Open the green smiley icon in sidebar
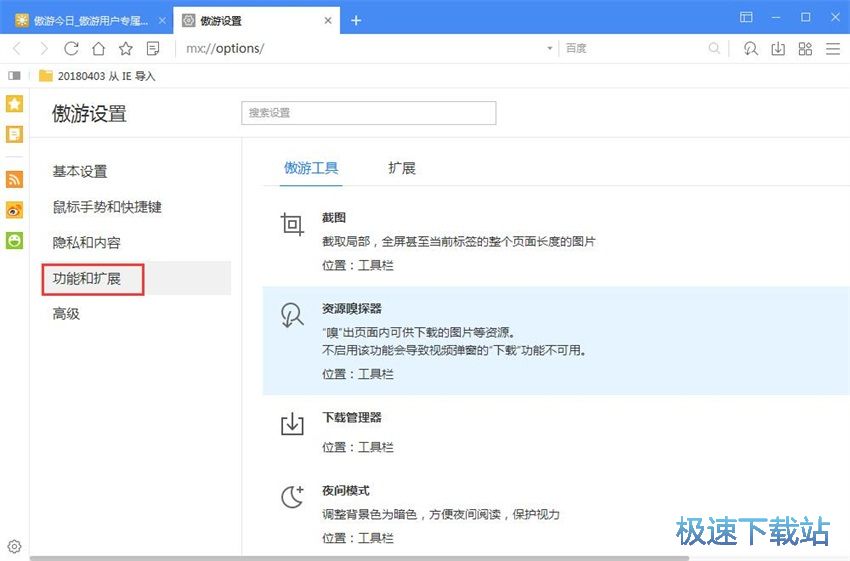 coord(15,240)
